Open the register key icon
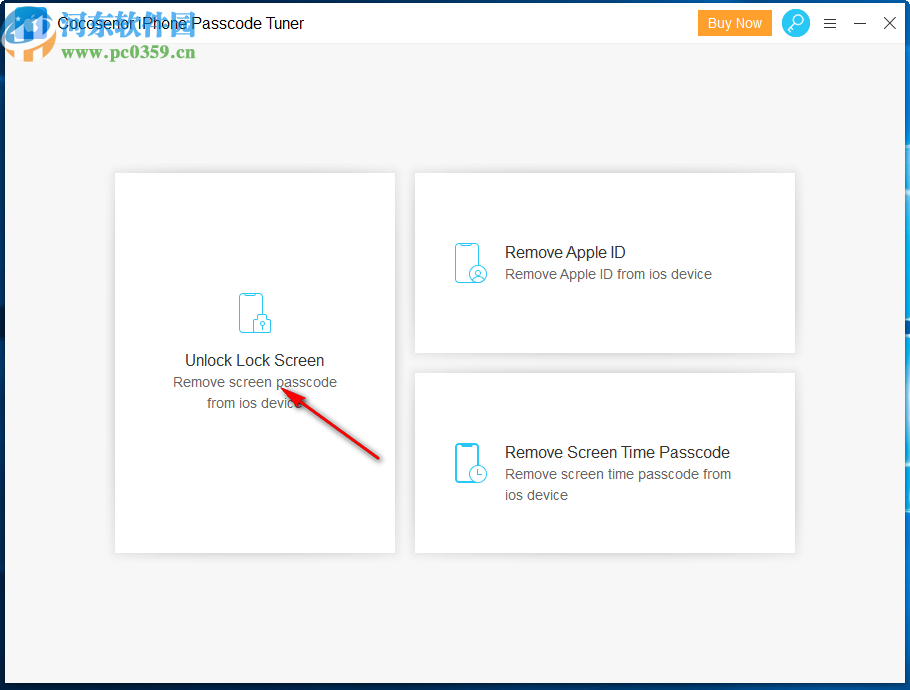The image size is (910, 690). click(x=796, y=23)
